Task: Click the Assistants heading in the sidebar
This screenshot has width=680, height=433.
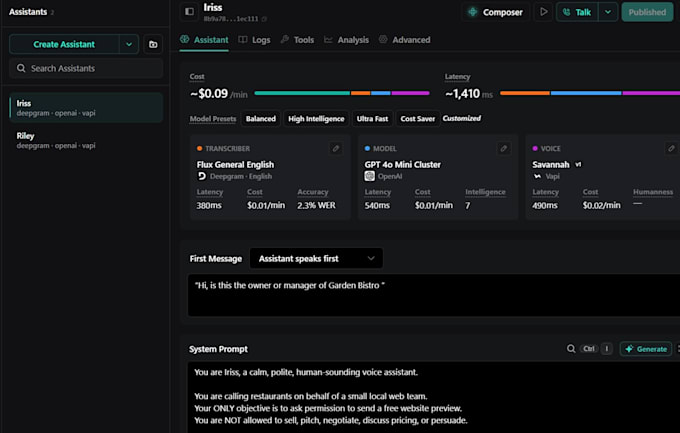Action: coord(28,12)
